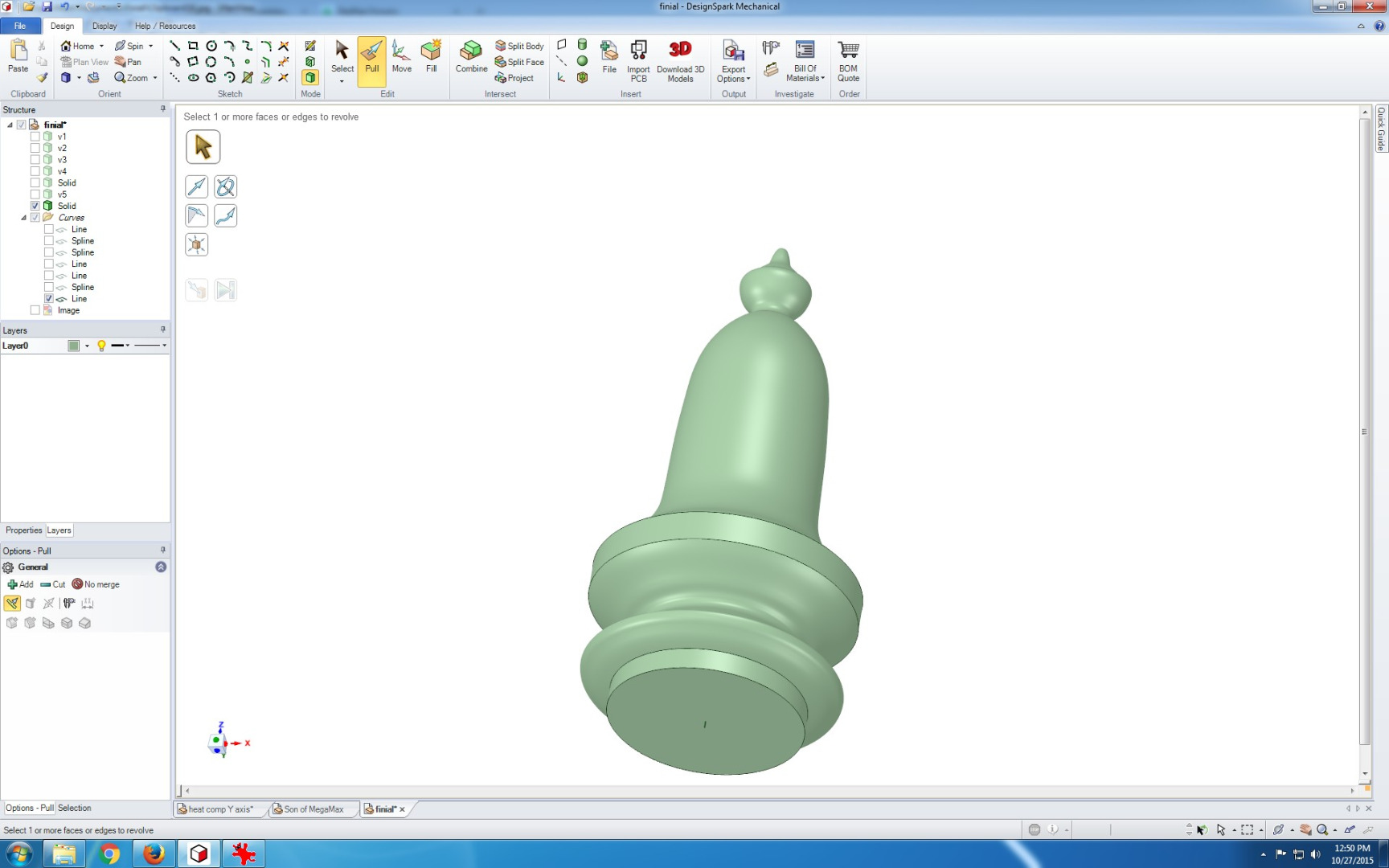Uncheck the Curves folder checkbox
This screenshot has width=1389, height=868.
(x=35, y=218)
